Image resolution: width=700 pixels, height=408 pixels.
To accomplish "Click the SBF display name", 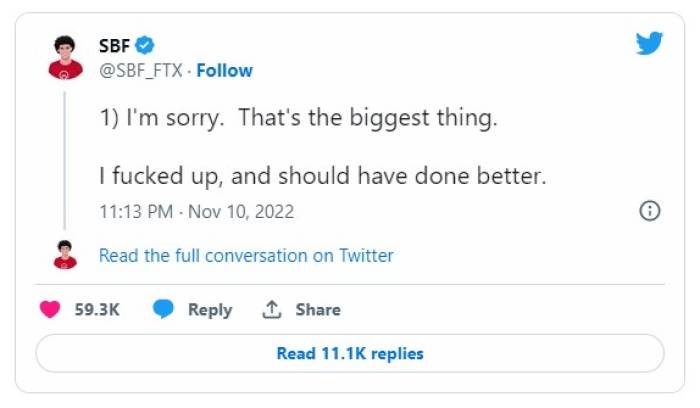I will point(115,45).
